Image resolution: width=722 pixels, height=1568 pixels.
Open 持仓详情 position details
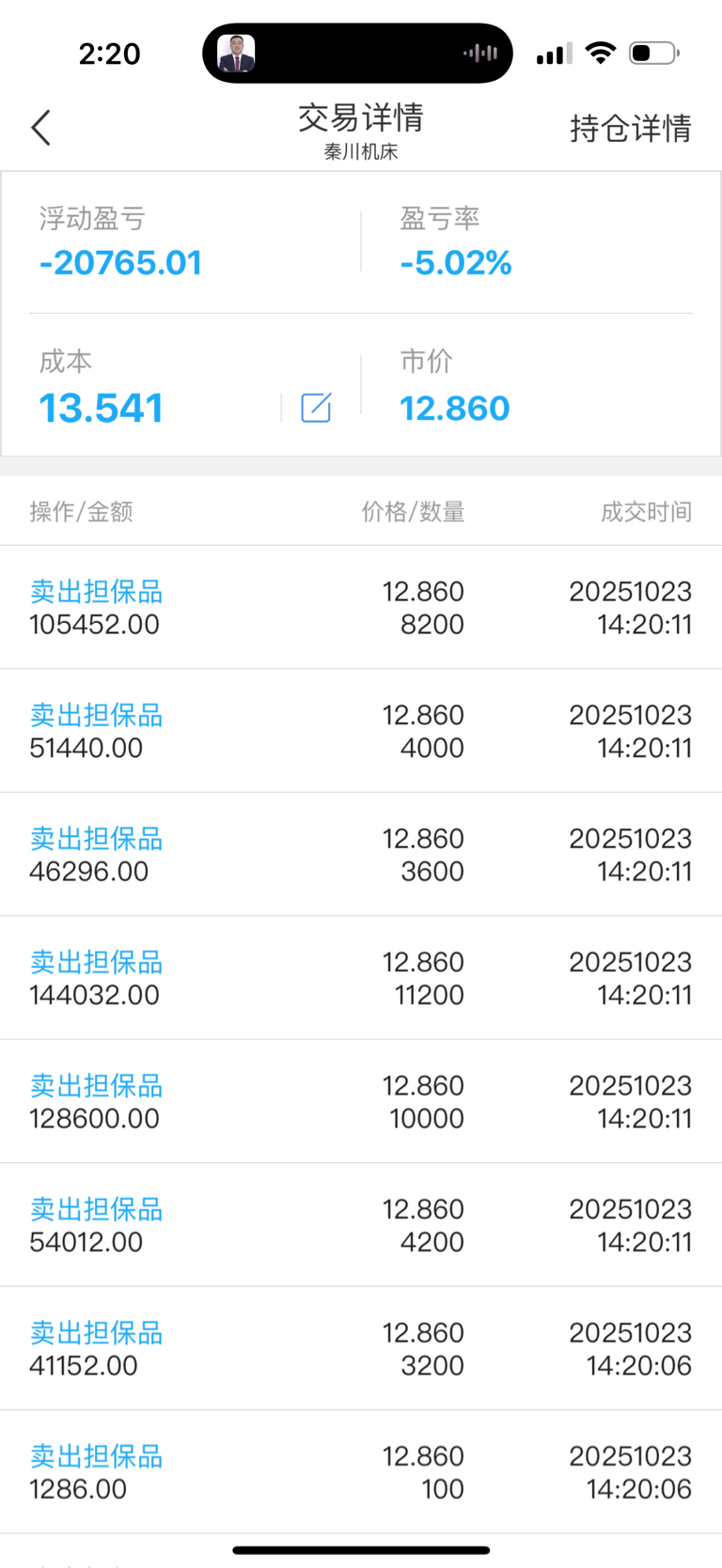point(631,129)
